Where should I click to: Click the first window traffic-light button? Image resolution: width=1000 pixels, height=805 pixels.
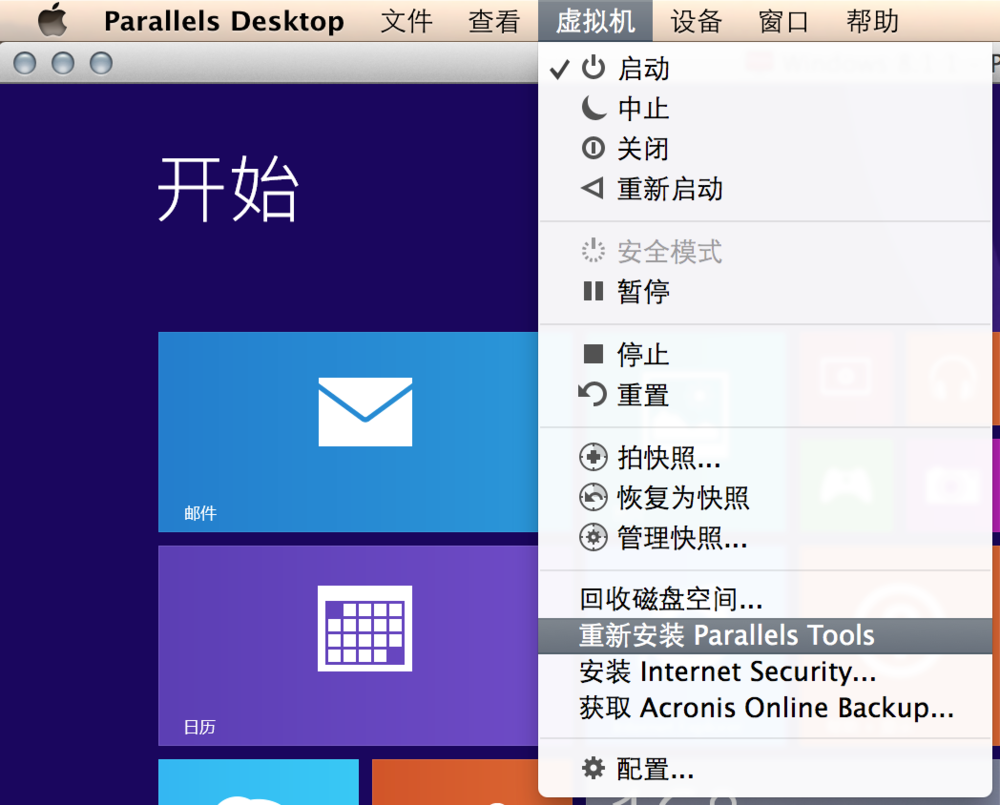24,63
